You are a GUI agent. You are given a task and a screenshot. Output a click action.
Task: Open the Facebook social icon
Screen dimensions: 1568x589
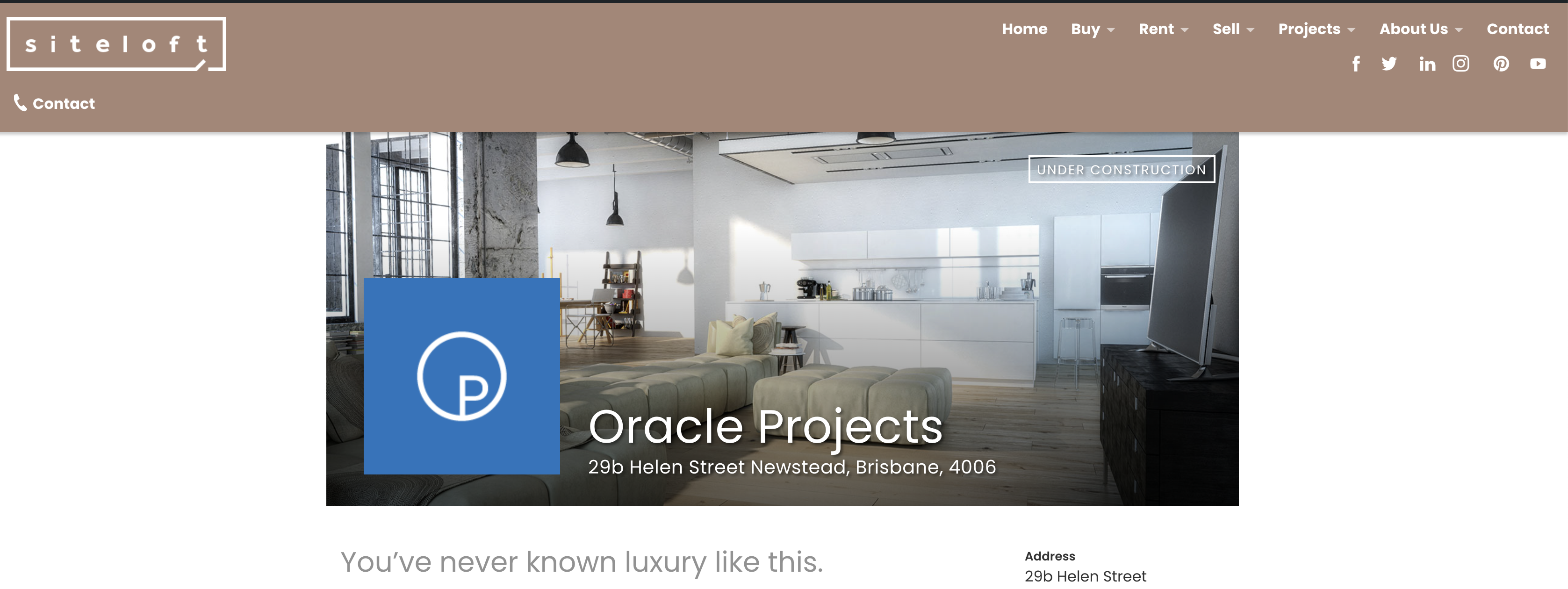[x=1356, y=64]
